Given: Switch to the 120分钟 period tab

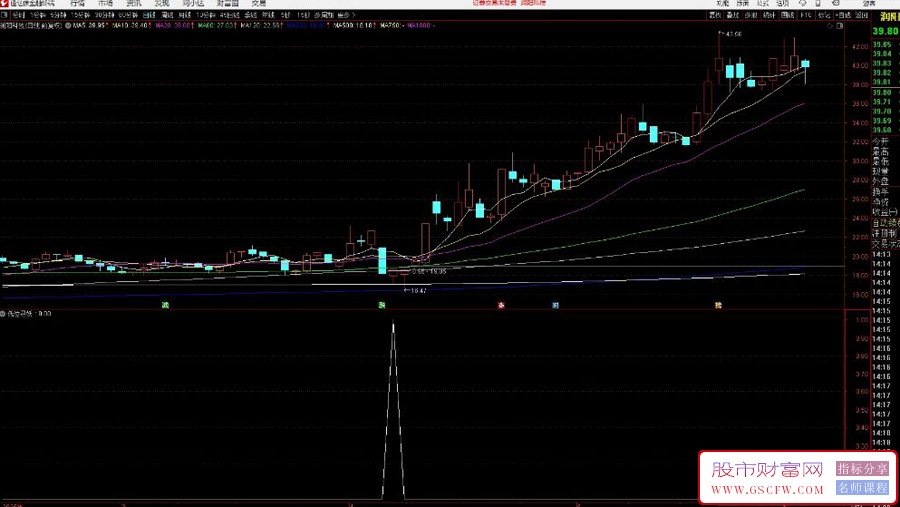Looking at the screenshot, I should 206,15.
